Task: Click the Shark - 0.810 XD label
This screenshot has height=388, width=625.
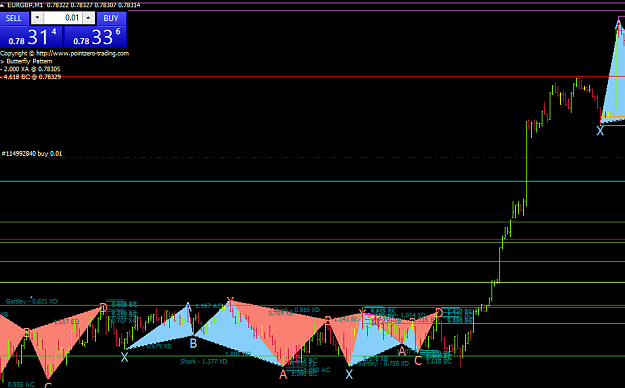Action: click(x=296, y=310)
